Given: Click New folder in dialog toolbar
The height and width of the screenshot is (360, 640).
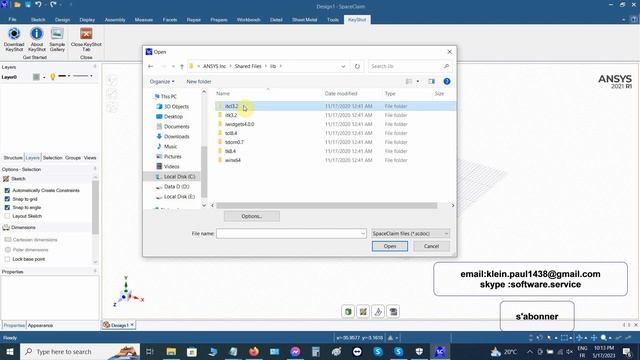Looking at the screenshot, I should click(x=199, y=82).
